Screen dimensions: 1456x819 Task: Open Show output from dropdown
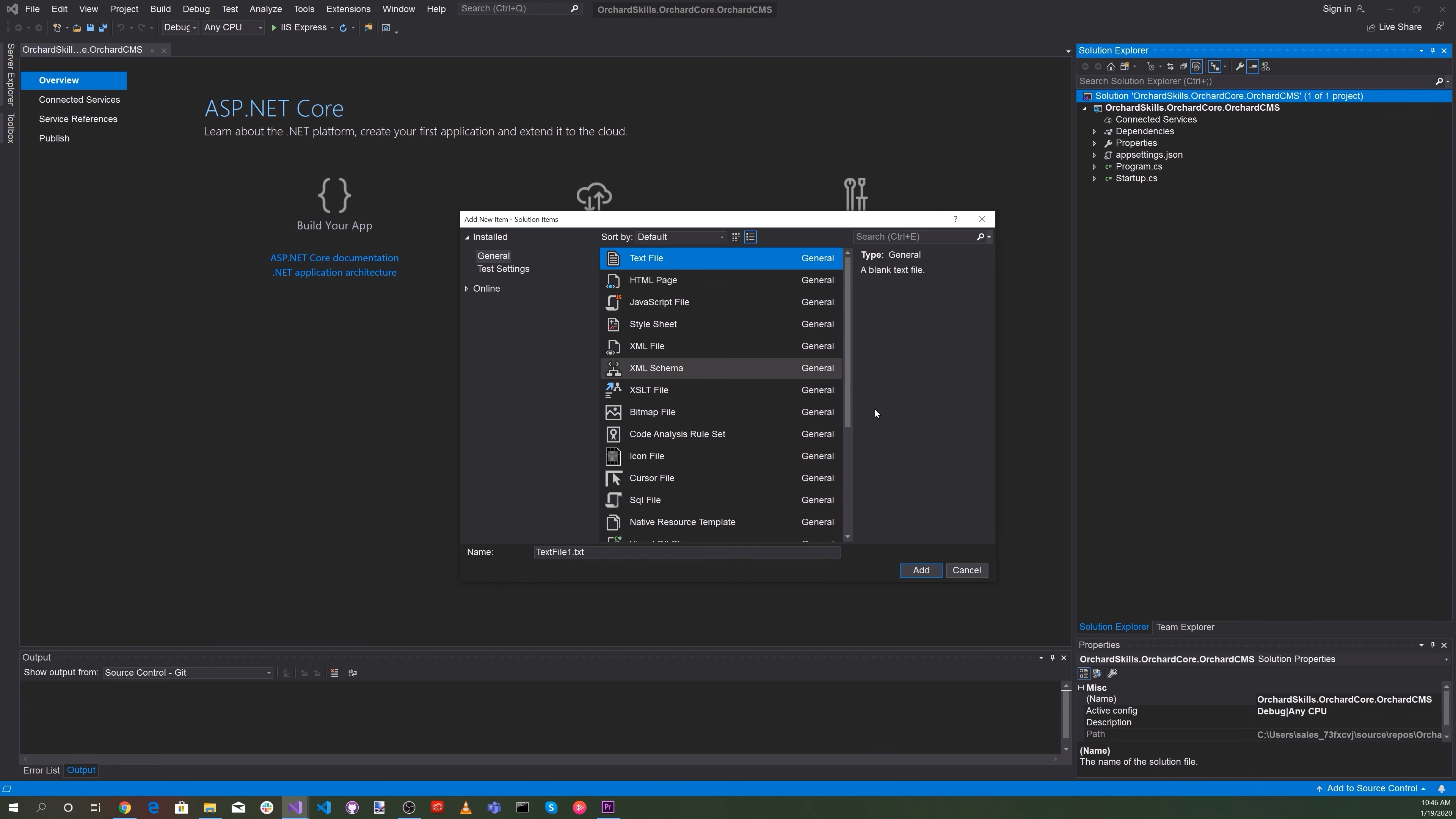pos(188,673)
